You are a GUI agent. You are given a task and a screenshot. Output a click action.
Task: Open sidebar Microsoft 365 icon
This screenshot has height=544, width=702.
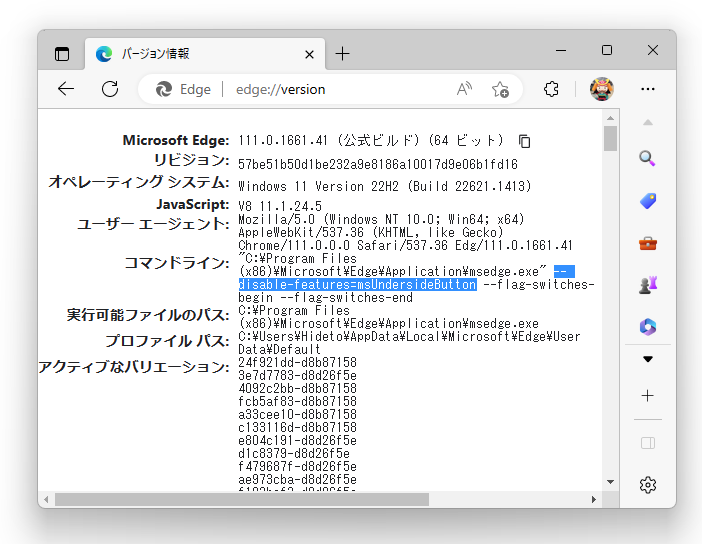tap(648, 327)
